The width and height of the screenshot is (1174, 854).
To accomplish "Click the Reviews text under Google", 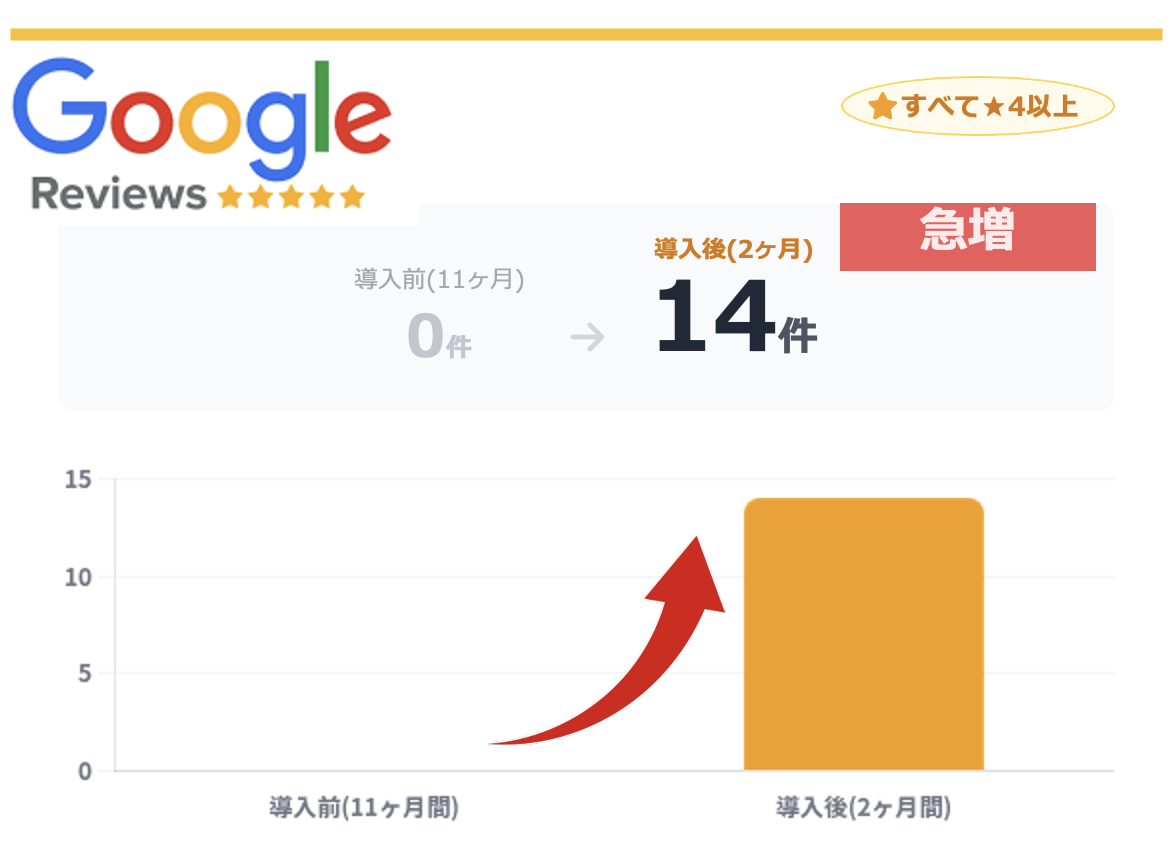I will (118, 194).
